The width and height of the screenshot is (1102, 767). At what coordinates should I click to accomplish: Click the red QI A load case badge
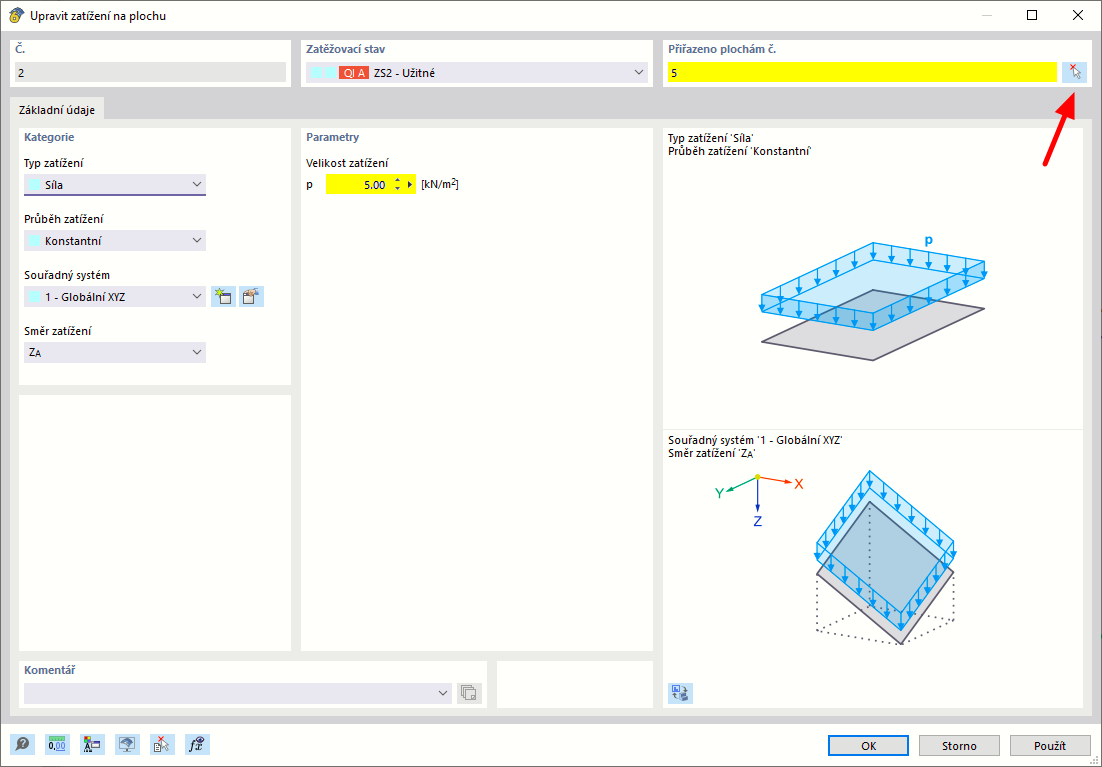point(354,72)
